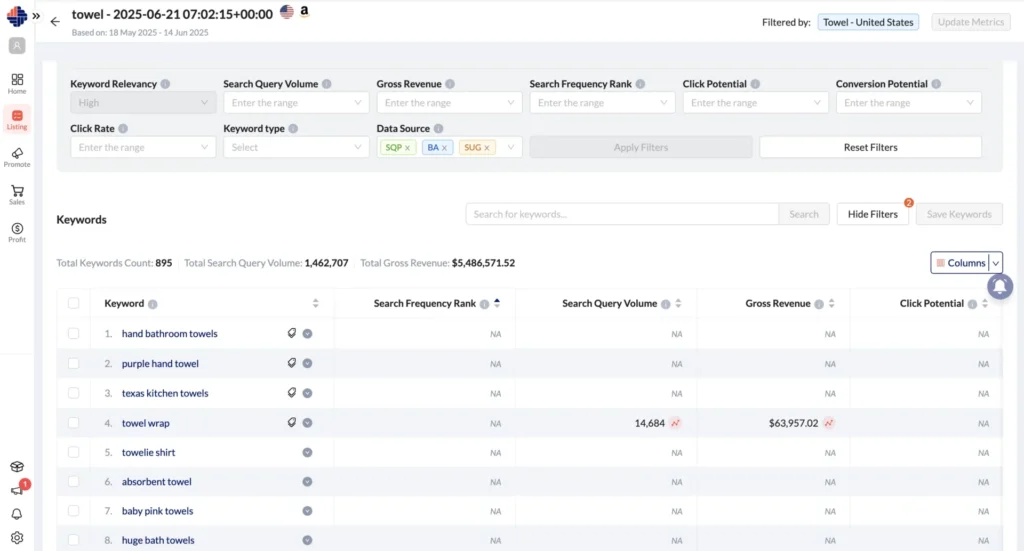Viewport: 1024px width, 551px height.
Task: Open Click Rate range dropdown
Action: pyautogui.click(x=143, y=148)
